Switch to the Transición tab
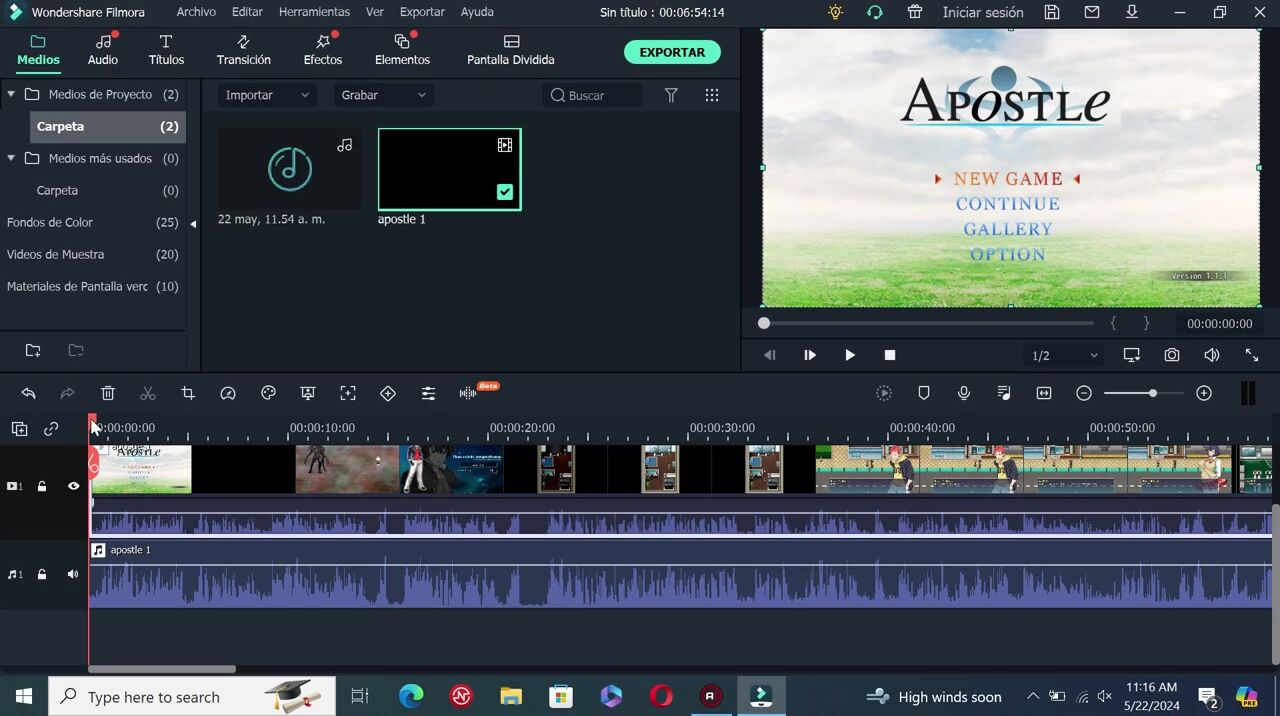 point(243,50)
